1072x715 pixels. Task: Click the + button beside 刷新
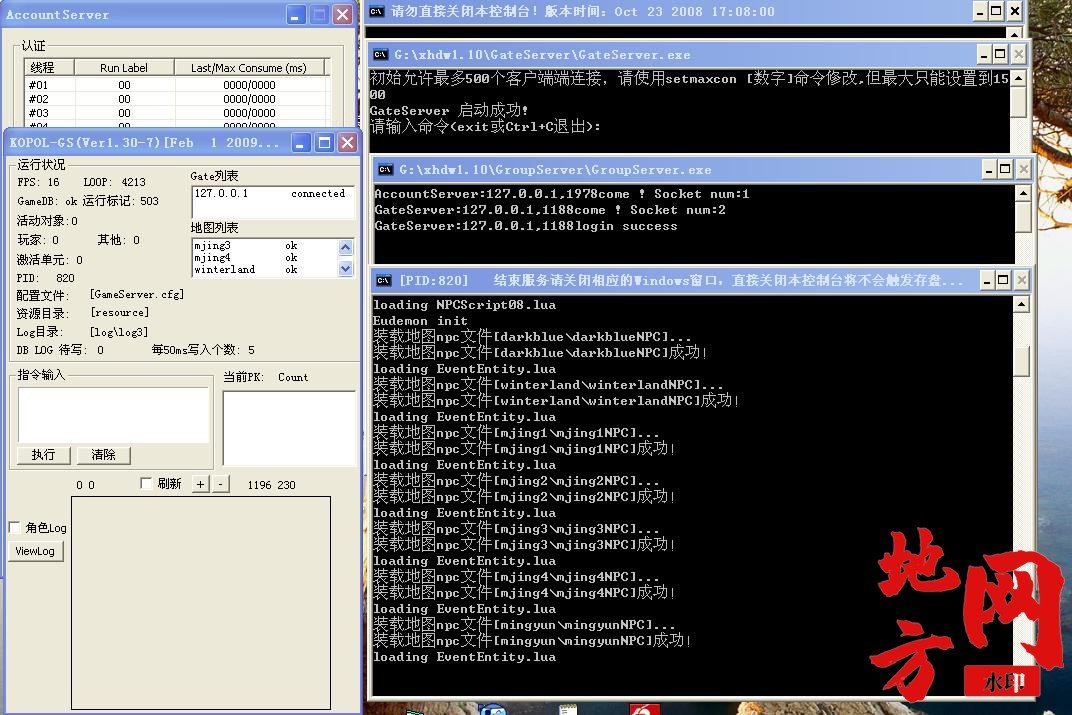200,485
